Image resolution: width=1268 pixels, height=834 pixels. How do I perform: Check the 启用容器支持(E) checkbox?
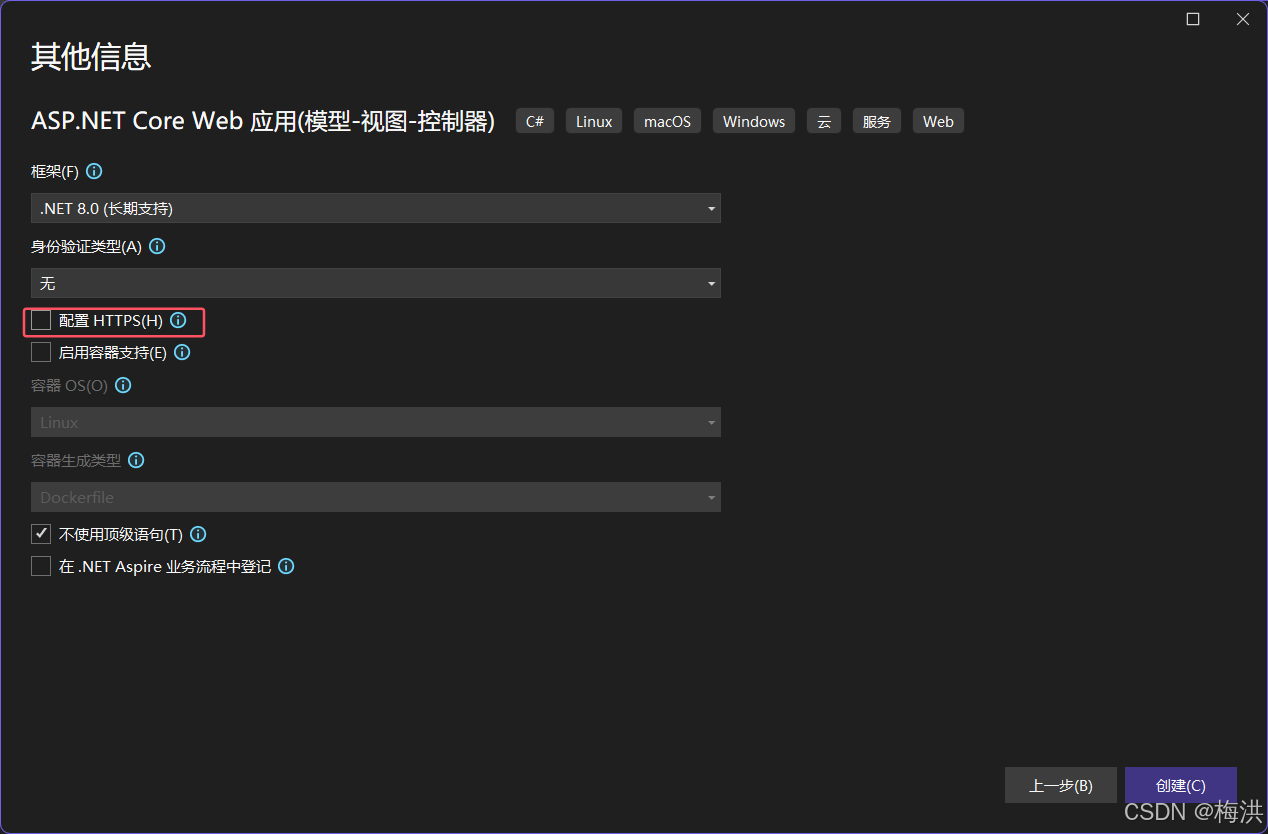coord(41,352)
